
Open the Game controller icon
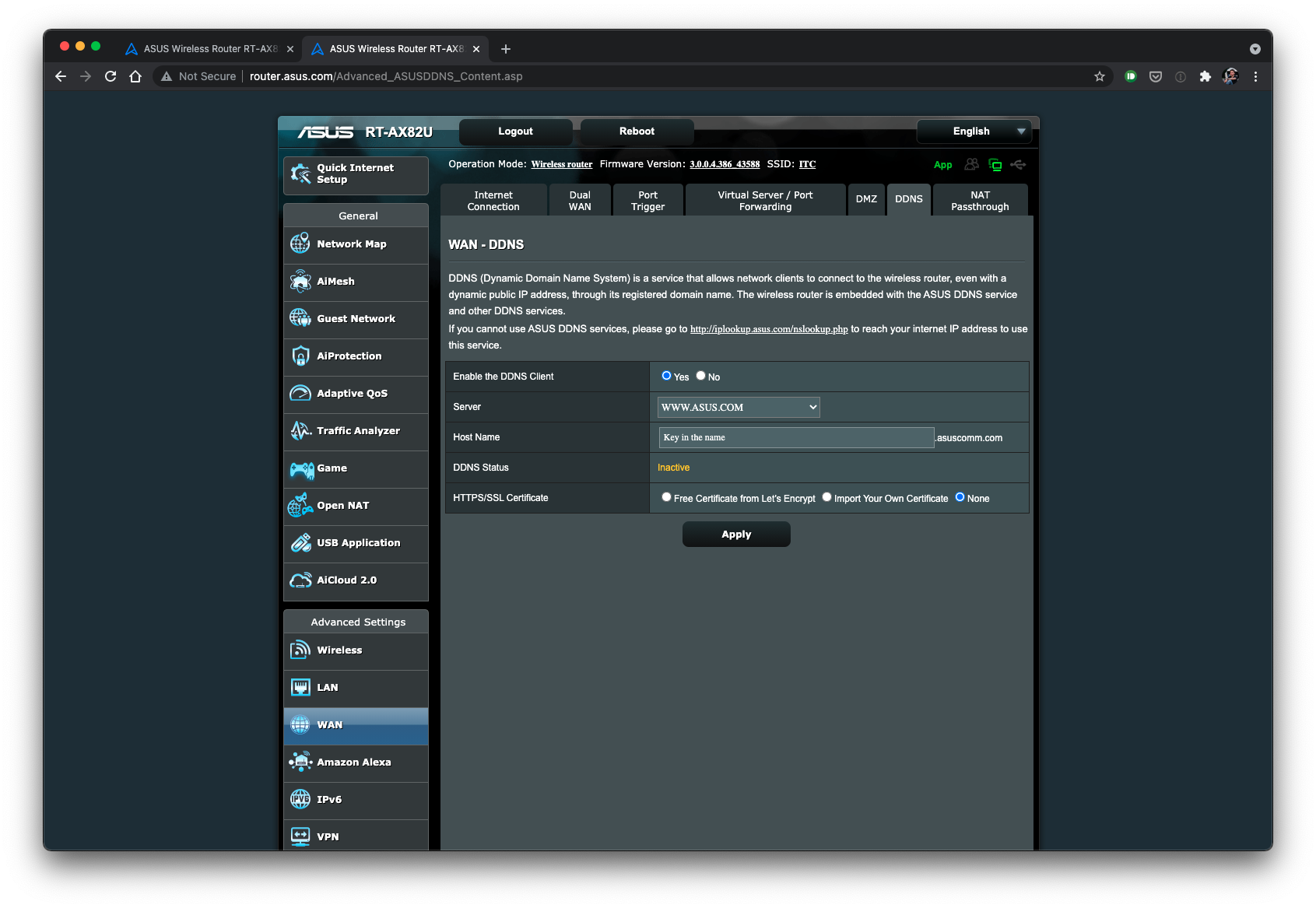click(301, 468)
